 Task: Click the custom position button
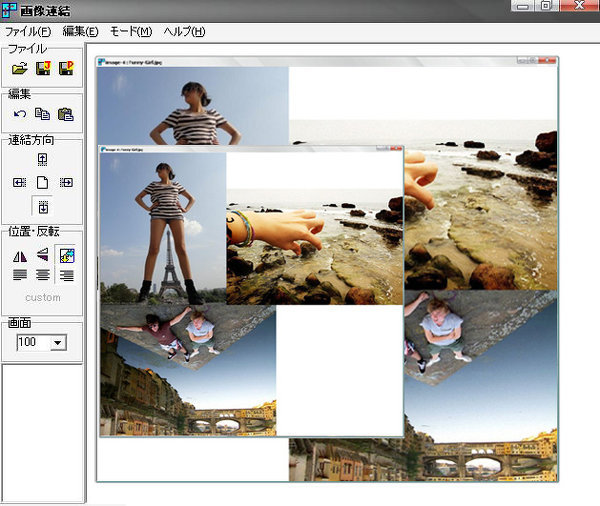pos(42,297)
